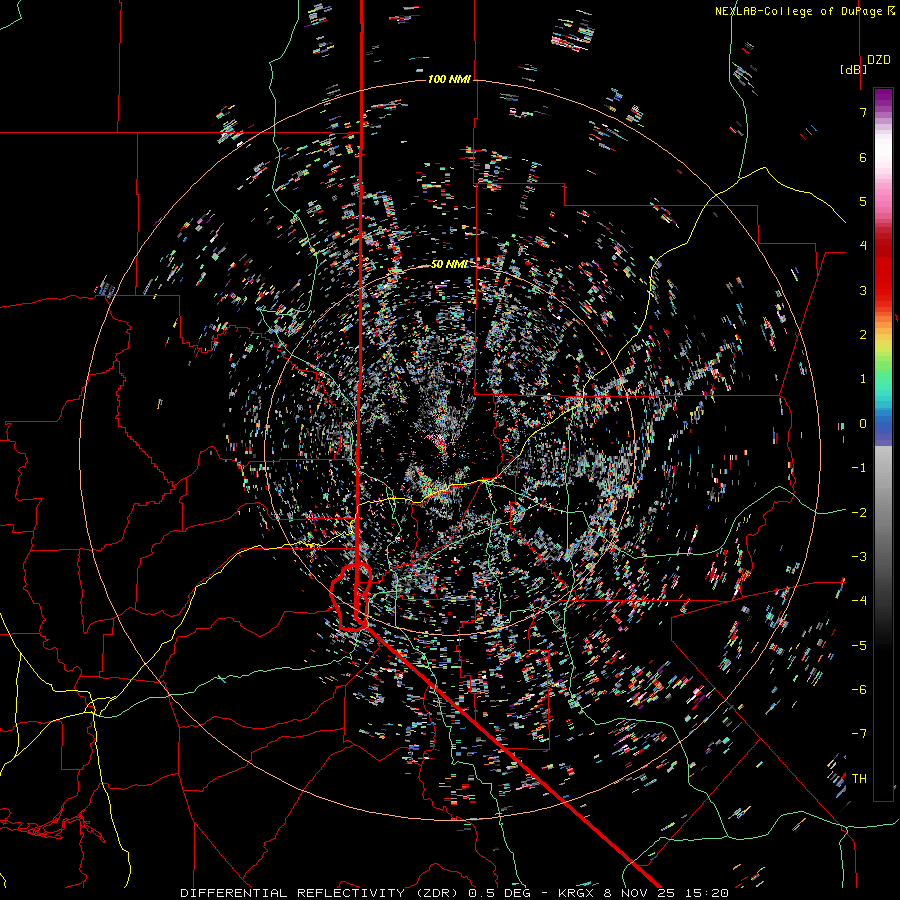The image size is (900, 900).
Task: Click the -4 value on color scale
Action: (x=859, y=601)
